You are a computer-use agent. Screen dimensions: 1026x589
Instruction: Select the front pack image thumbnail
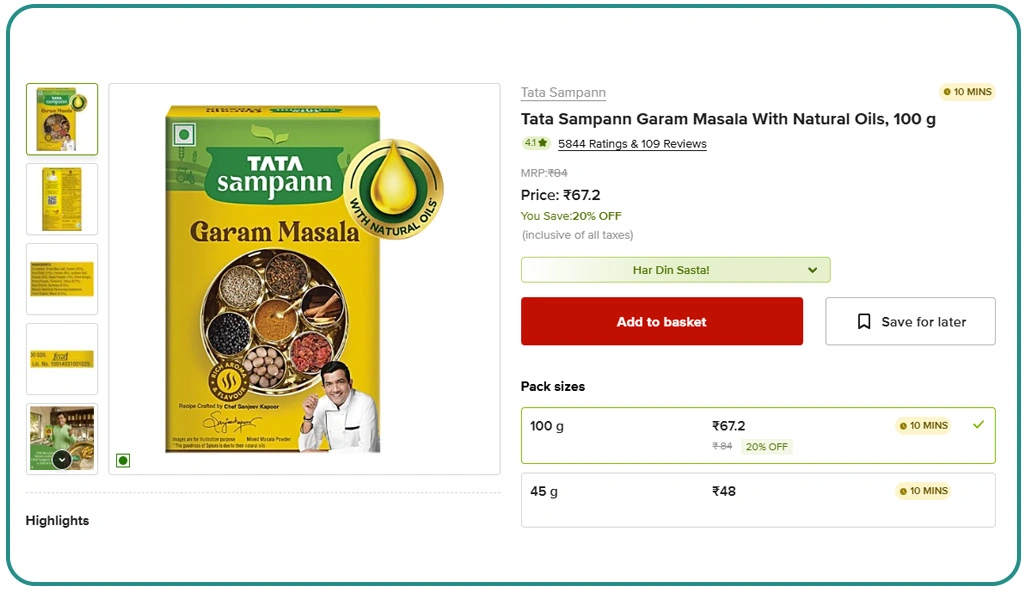click(62, 119)
